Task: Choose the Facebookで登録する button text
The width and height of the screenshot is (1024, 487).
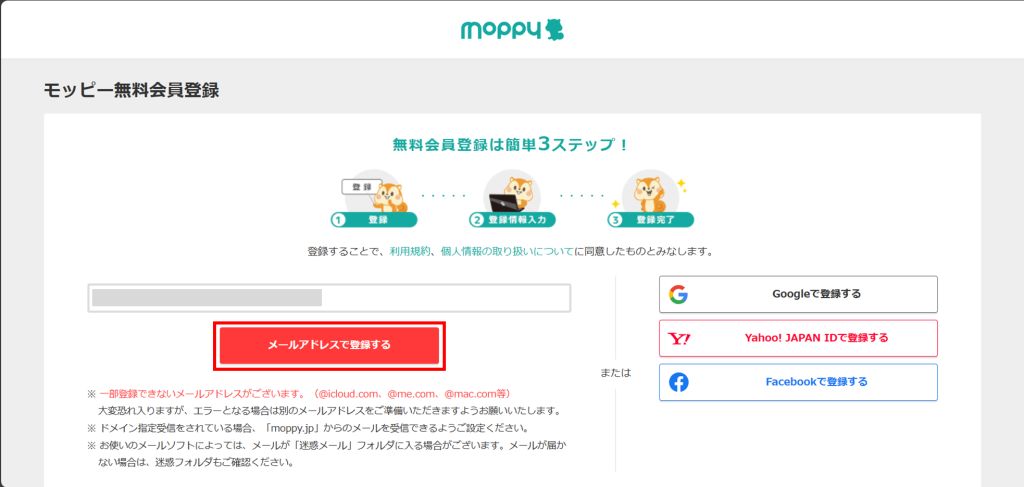Action: (x=816, y=382)
